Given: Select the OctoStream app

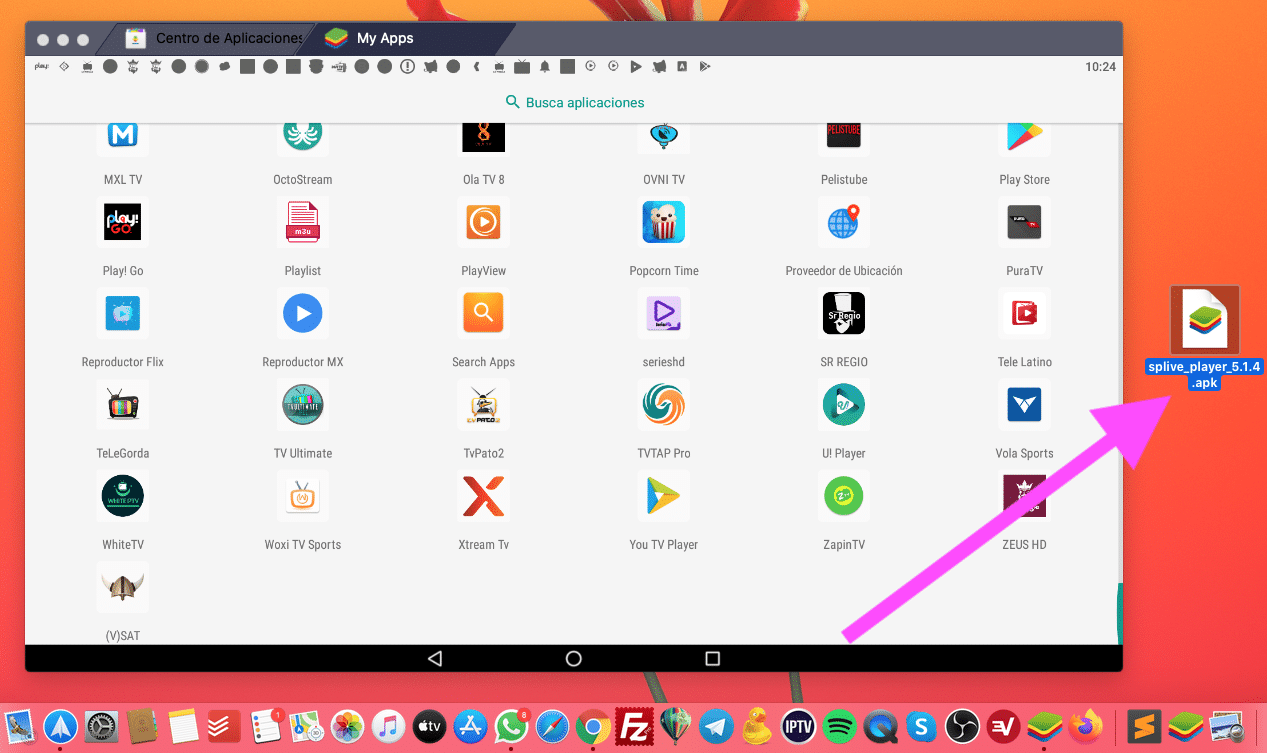Looking at the screenshot, I should pos(303,137).
